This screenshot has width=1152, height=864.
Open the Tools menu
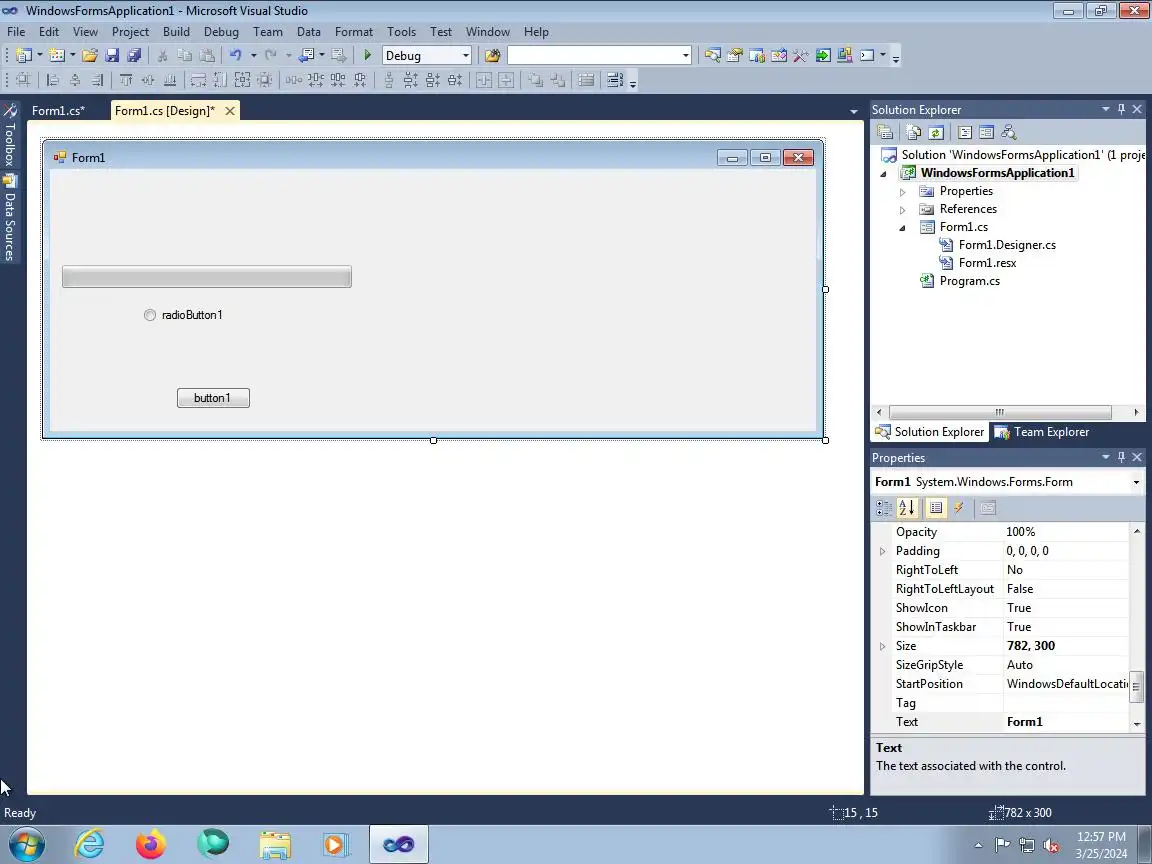401,32
